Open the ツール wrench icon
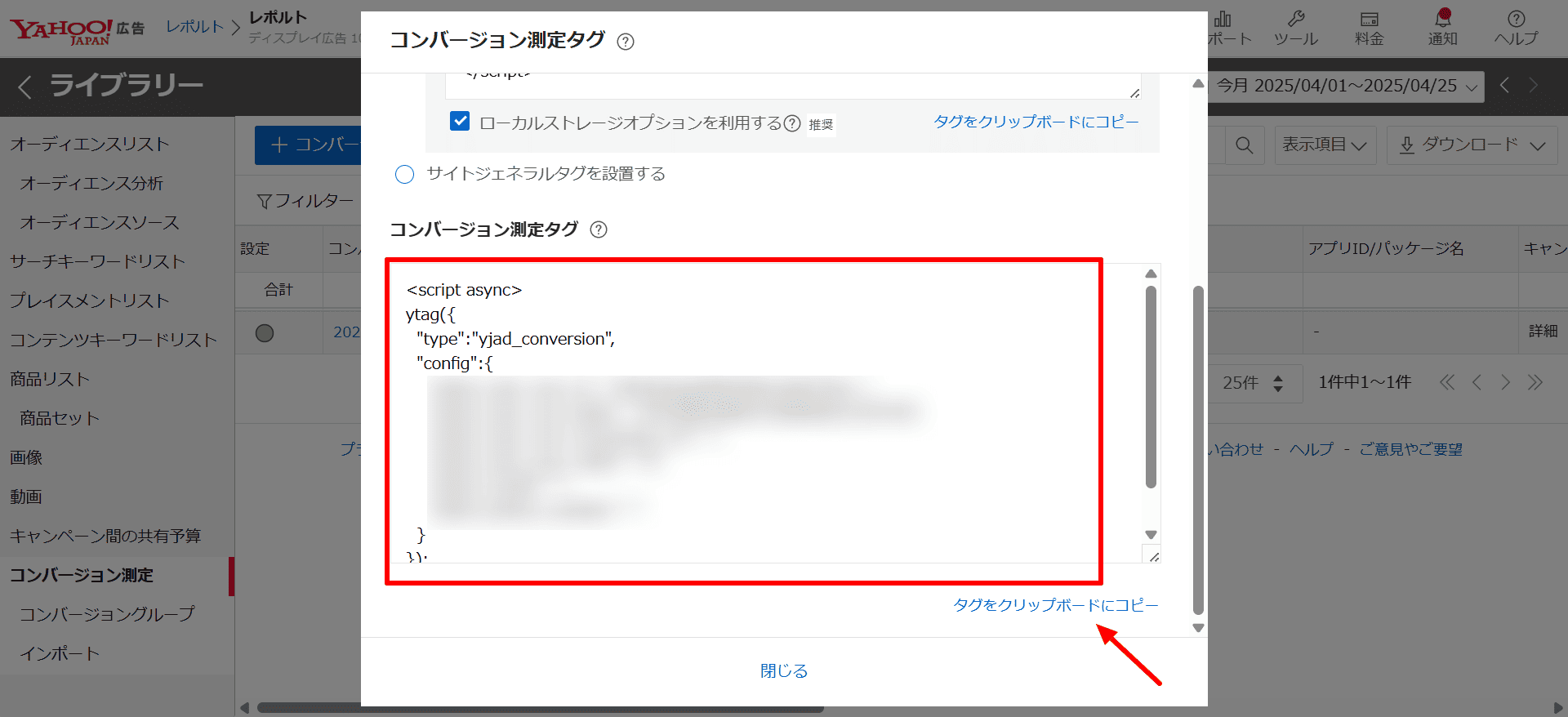This screenshot has height=717, width=1568. click(x=1296, y=28)
